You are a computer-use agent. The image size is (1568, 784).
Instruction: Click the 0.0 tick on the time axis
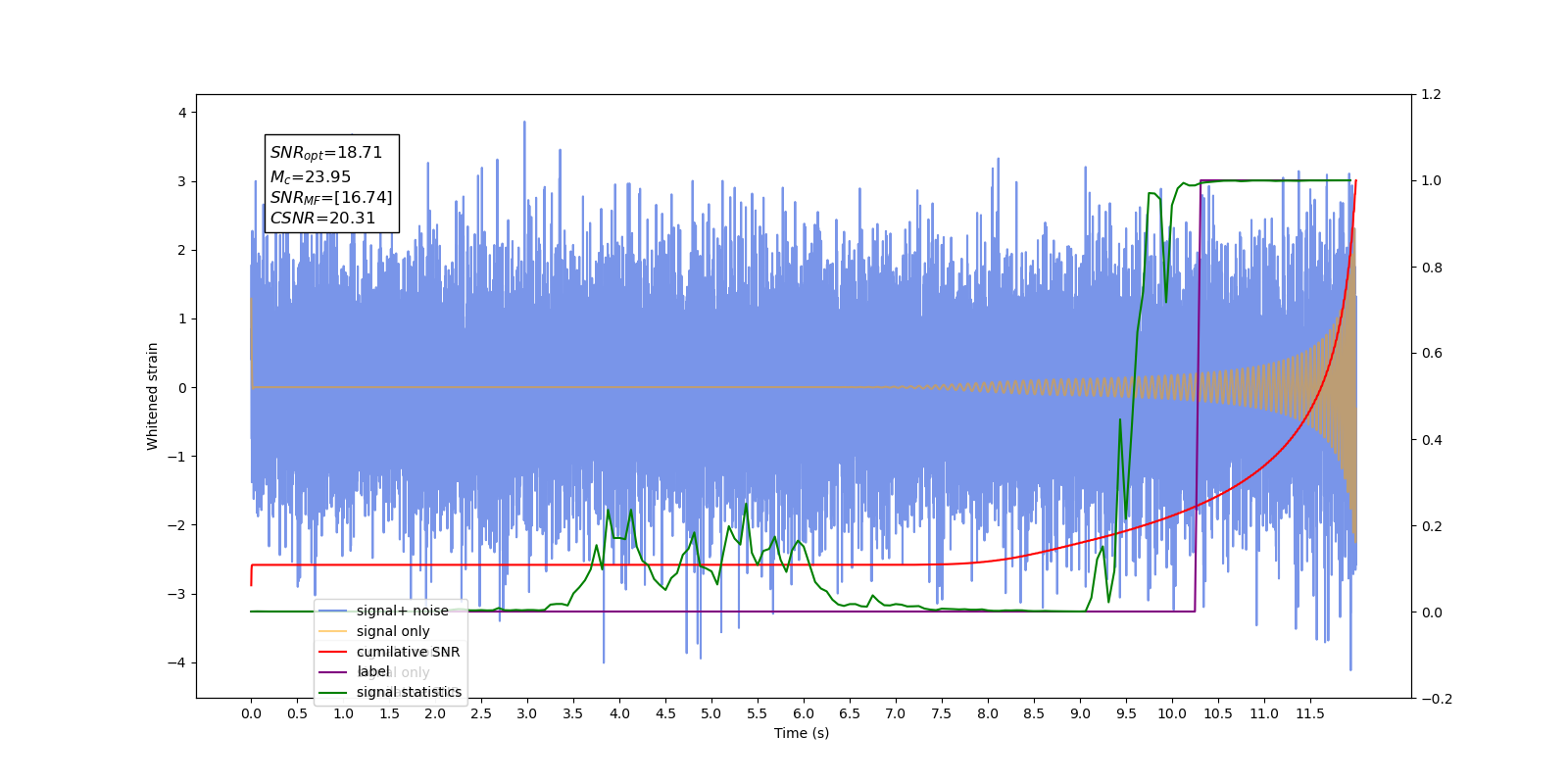coord(251,713)
